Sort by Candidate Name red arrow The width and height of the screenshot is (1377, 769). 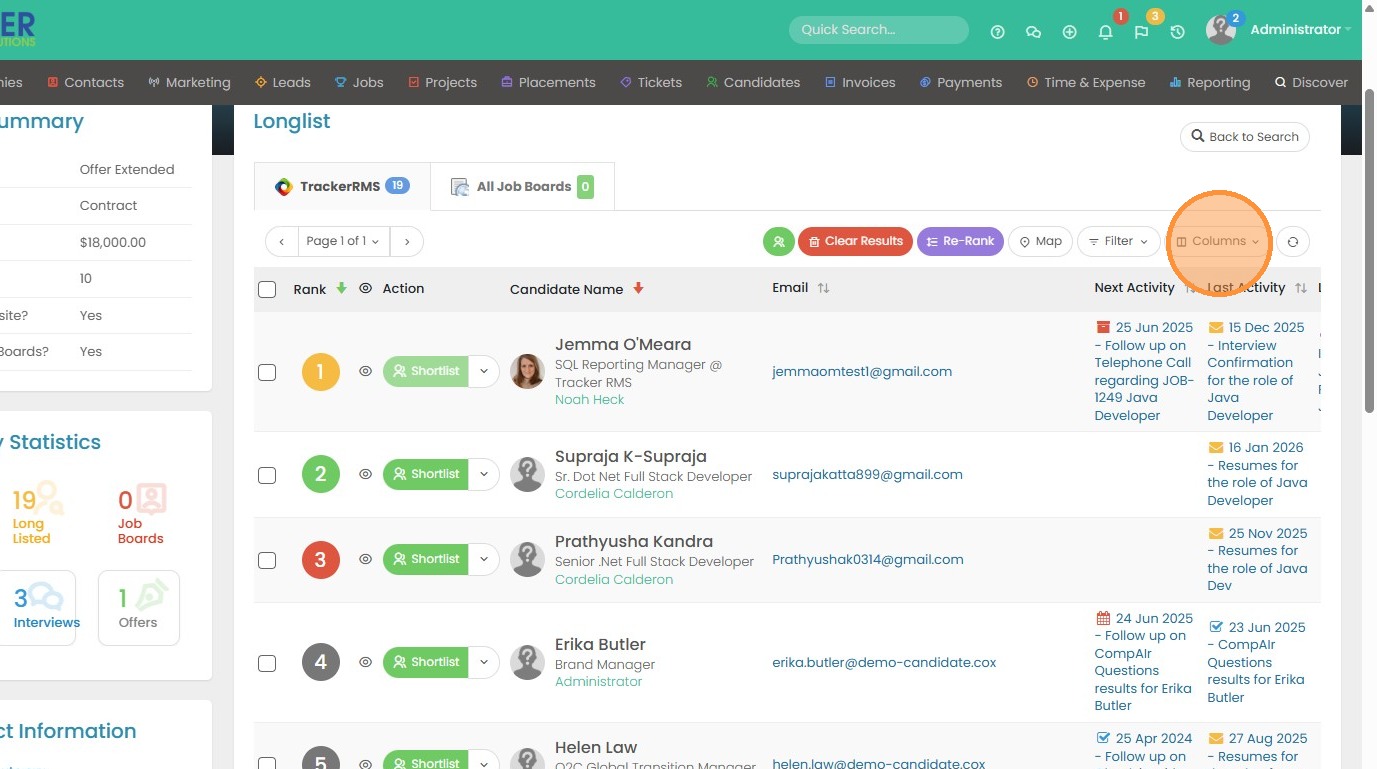(638, 289)
